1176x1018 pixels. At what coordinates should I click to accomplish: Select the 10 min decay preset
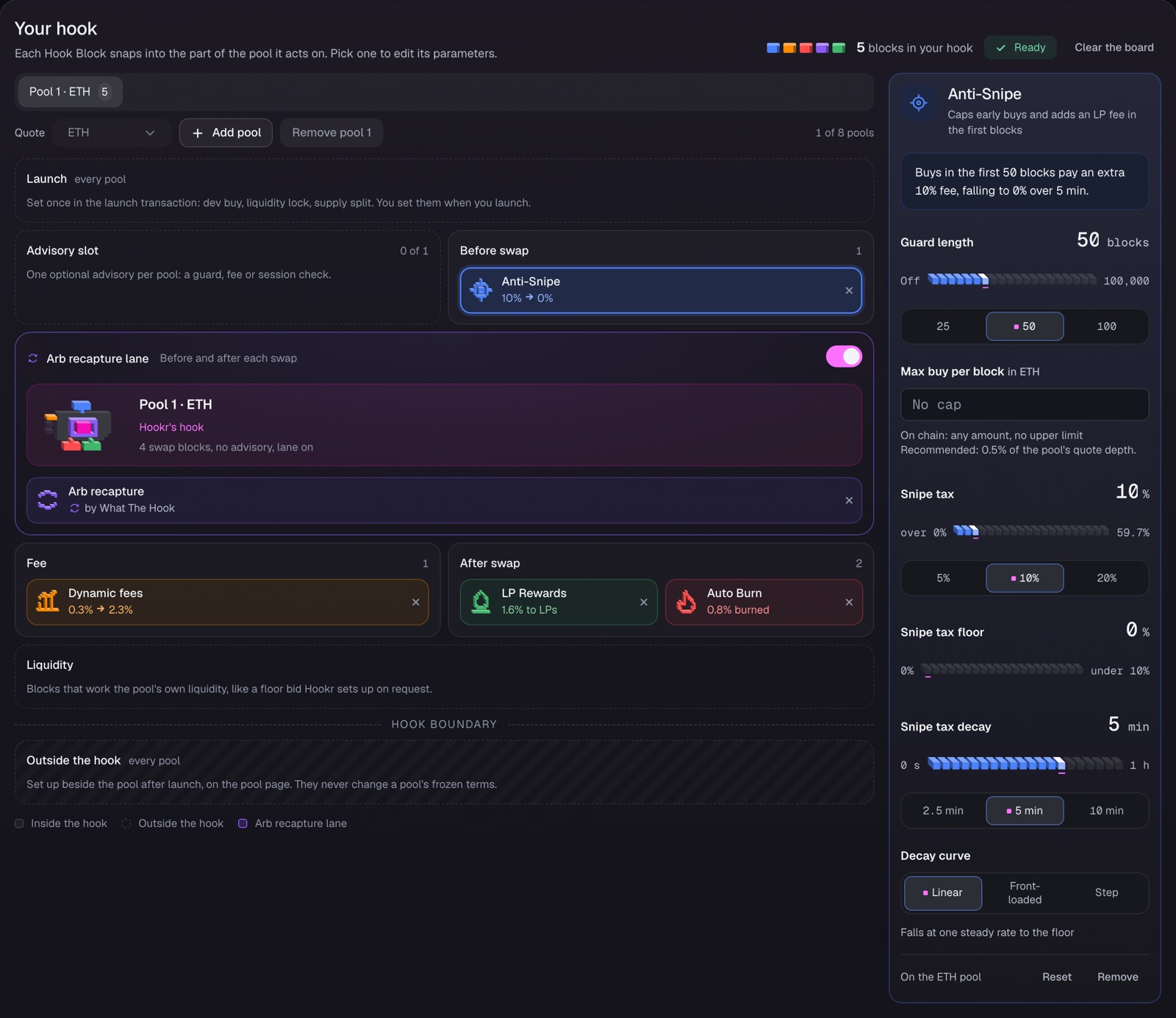[x=1106, y=811]
